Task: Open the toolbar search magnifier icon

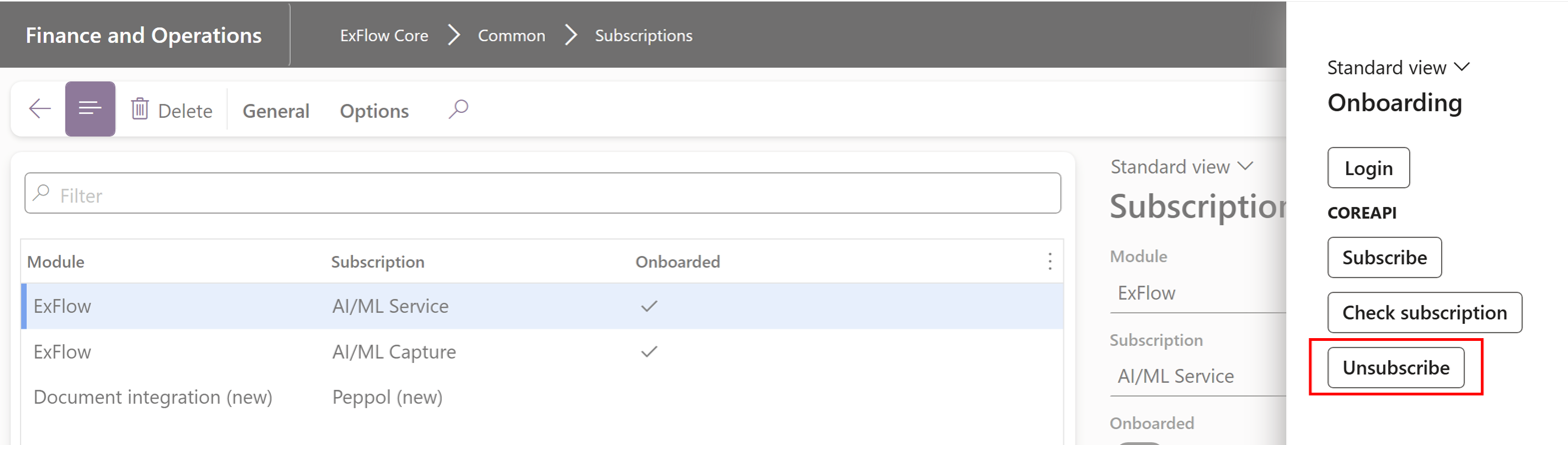Action: click(x=459, y=109)
